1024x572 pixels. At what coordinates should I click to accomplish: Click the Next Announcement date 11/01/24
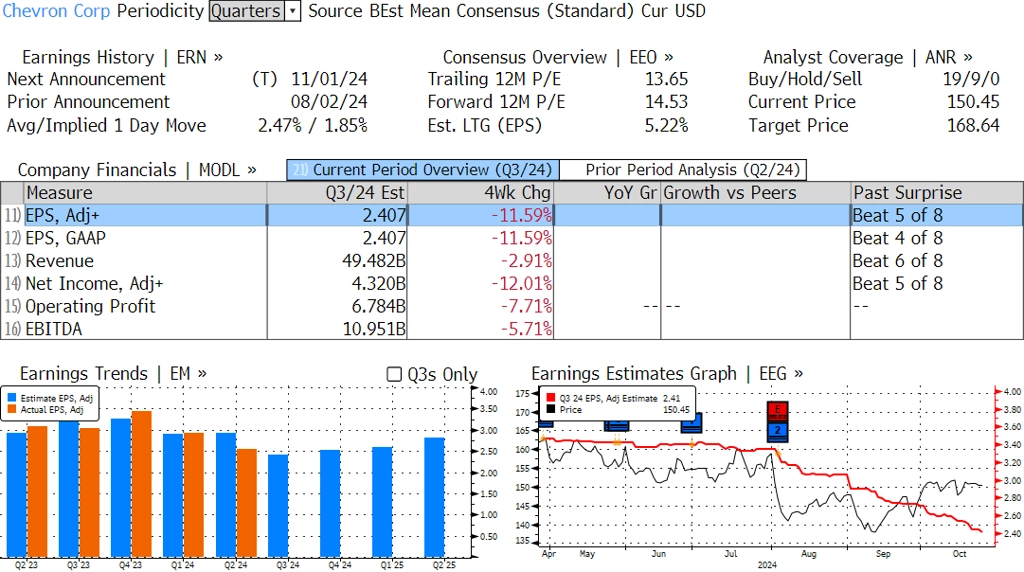pos(329,79)
